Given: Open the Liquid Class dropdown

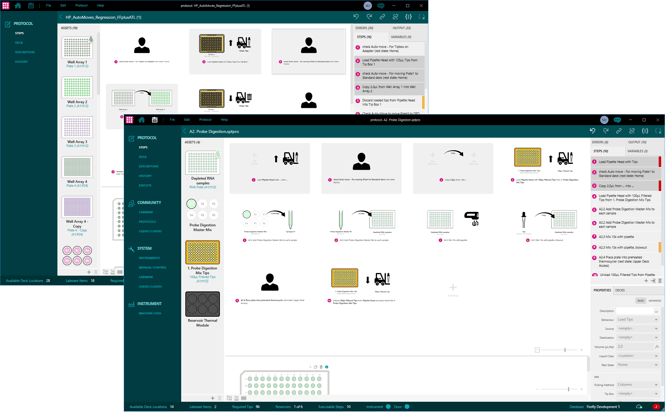Looking at the screenshot, I should coord(637,356).
